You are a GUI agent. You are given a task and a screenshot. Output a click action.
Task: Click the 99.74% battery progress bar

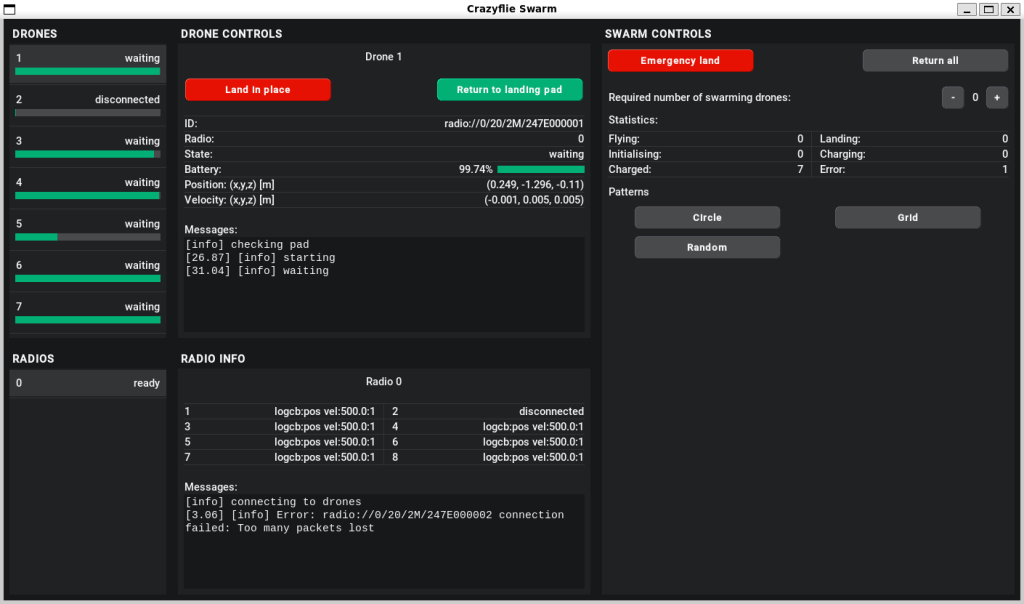(x=541, y=169)
